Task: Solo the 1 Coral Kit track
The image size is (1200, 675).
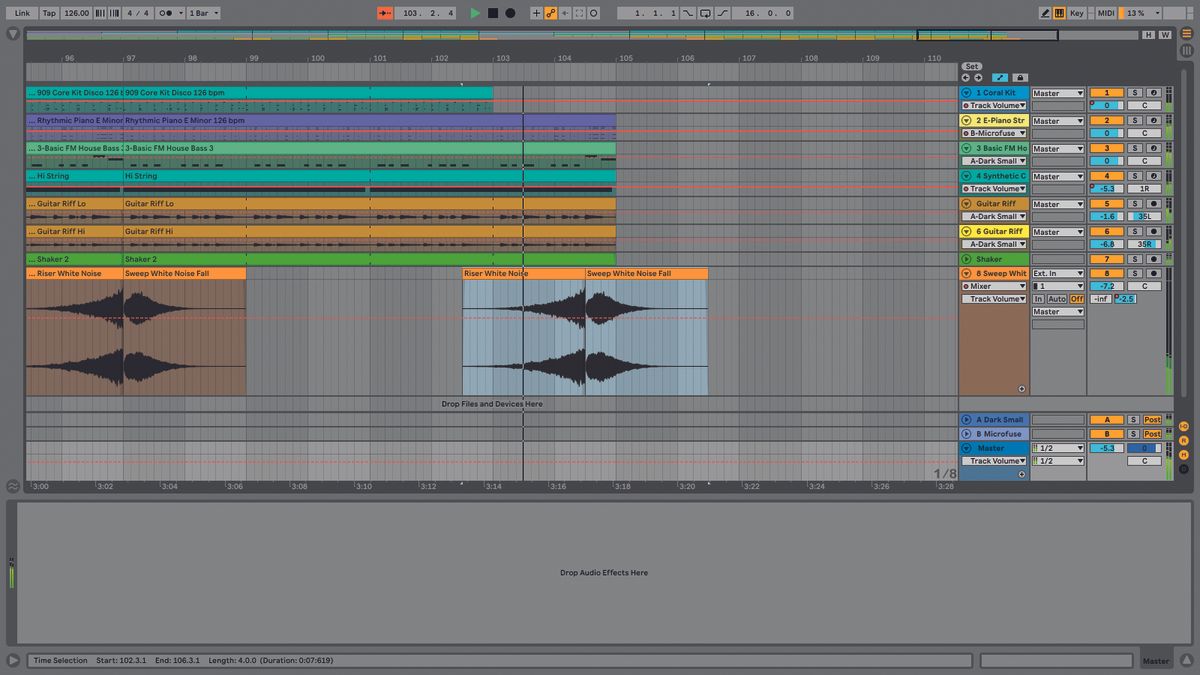Action: [x=1135, y=92]
